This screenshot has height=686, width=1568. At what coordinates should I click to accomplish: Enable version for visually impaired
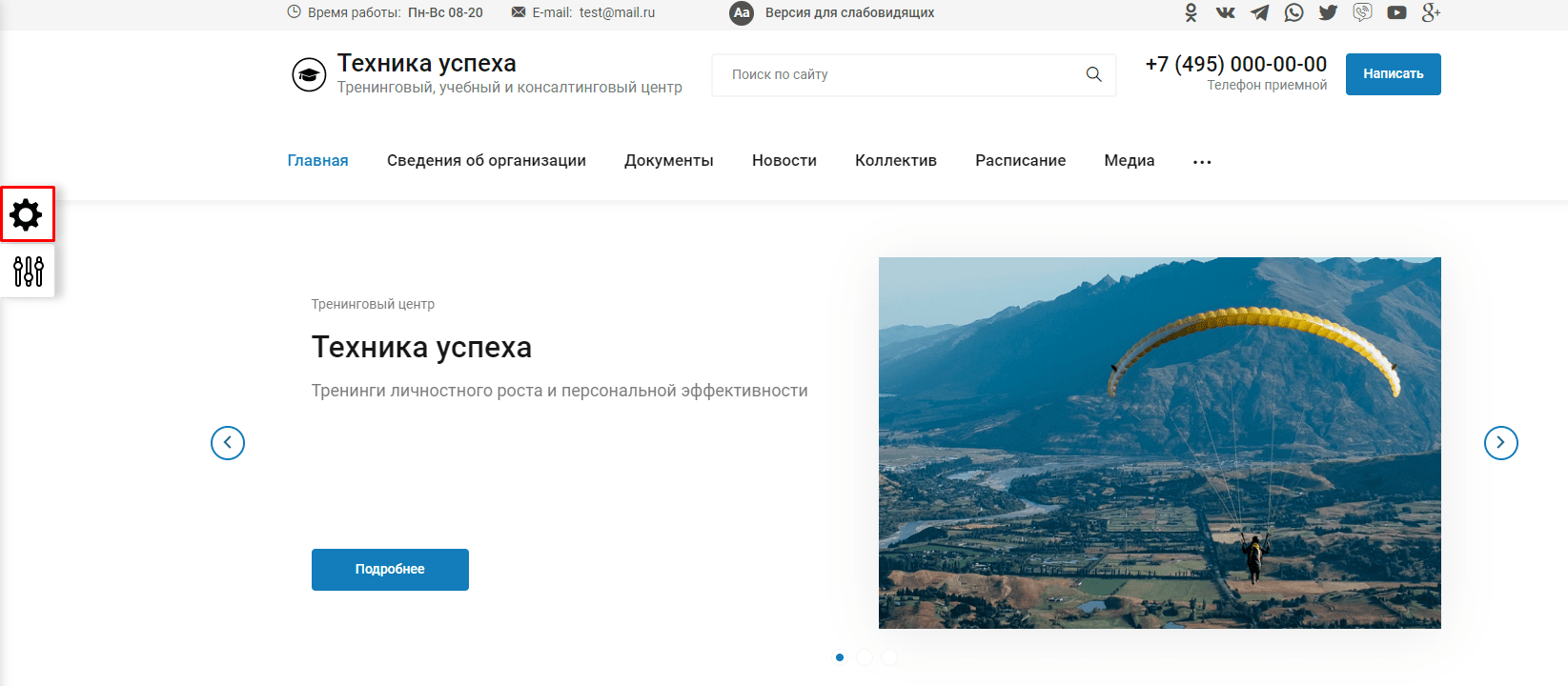click(x=831, y=12)
